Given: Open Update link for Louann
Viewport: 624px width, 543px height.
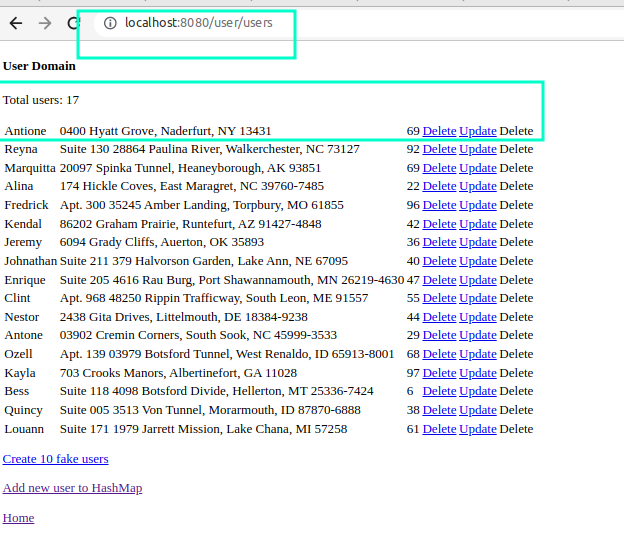Looking at the screenshot, I should point(478,429).
